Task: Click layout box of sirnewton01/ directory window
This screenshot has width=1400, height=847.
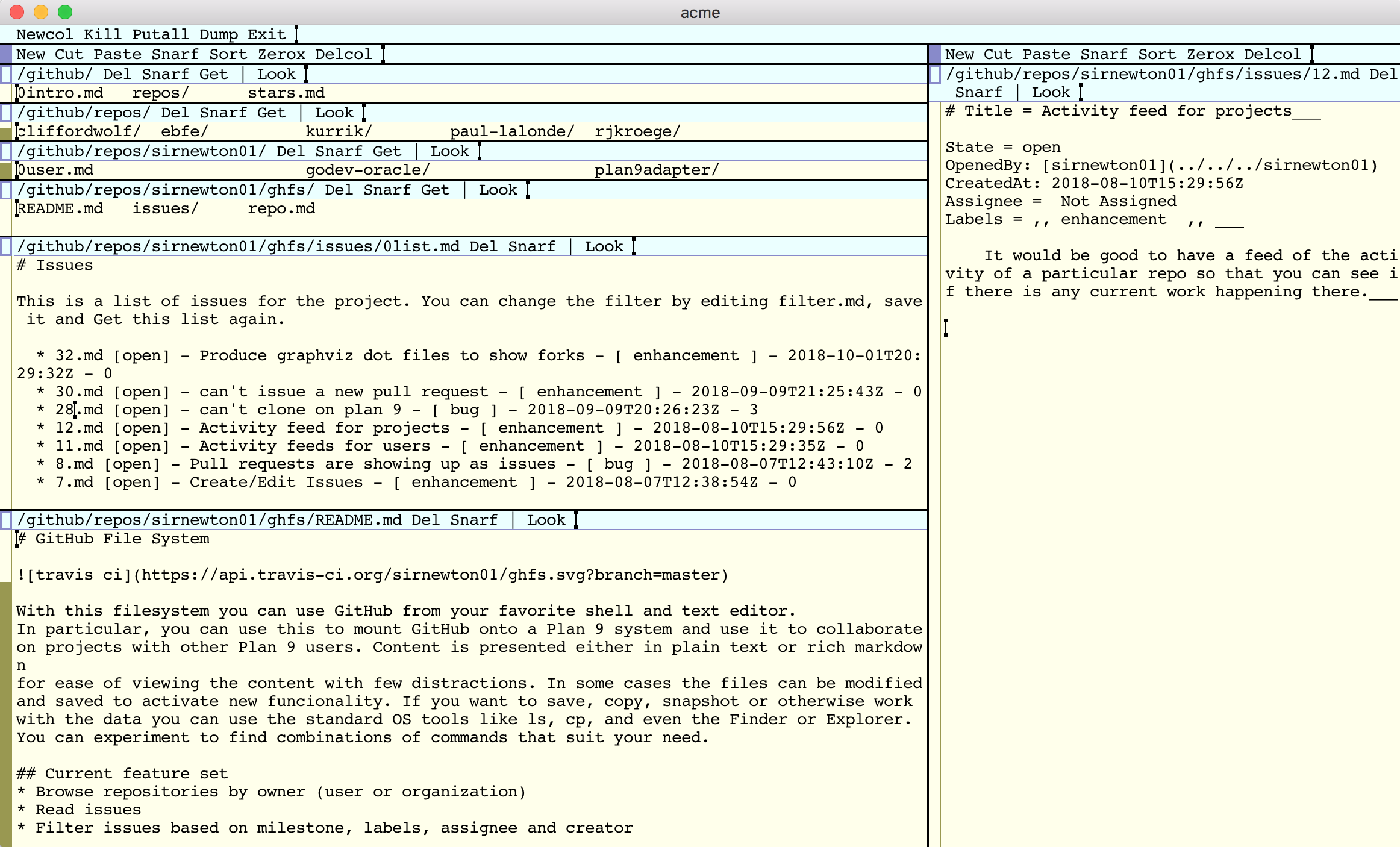Action: tap(5, 151)
